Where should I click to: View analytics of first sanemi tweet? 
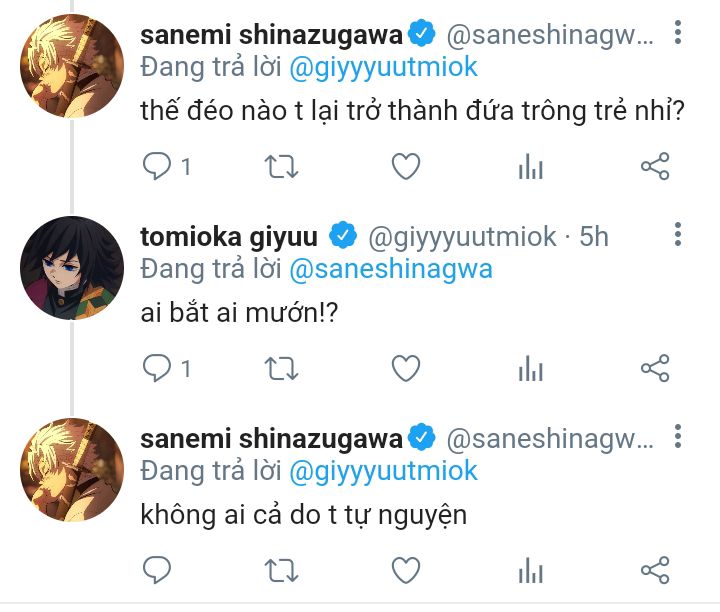pos(530,168)
